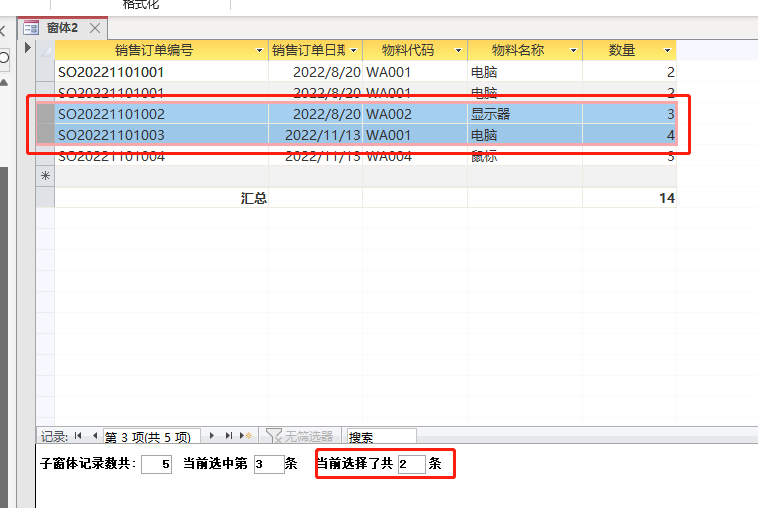The image size is (758, 508).
Task: Go to last record navigation button
Action: pos(229,436)
